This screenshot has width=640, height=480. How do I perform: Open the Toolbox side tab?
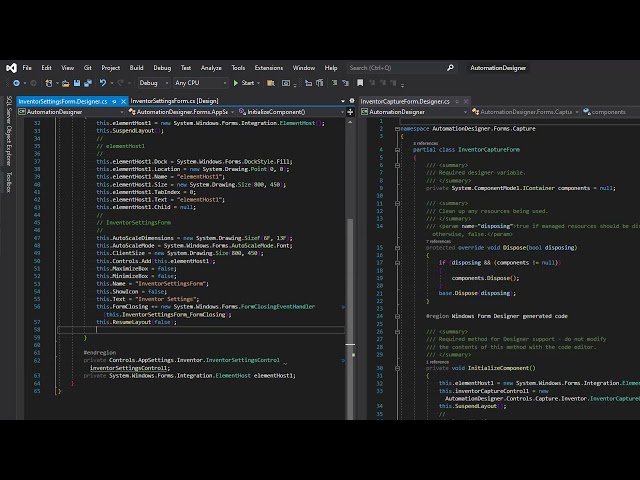click(x=9, y=182)
